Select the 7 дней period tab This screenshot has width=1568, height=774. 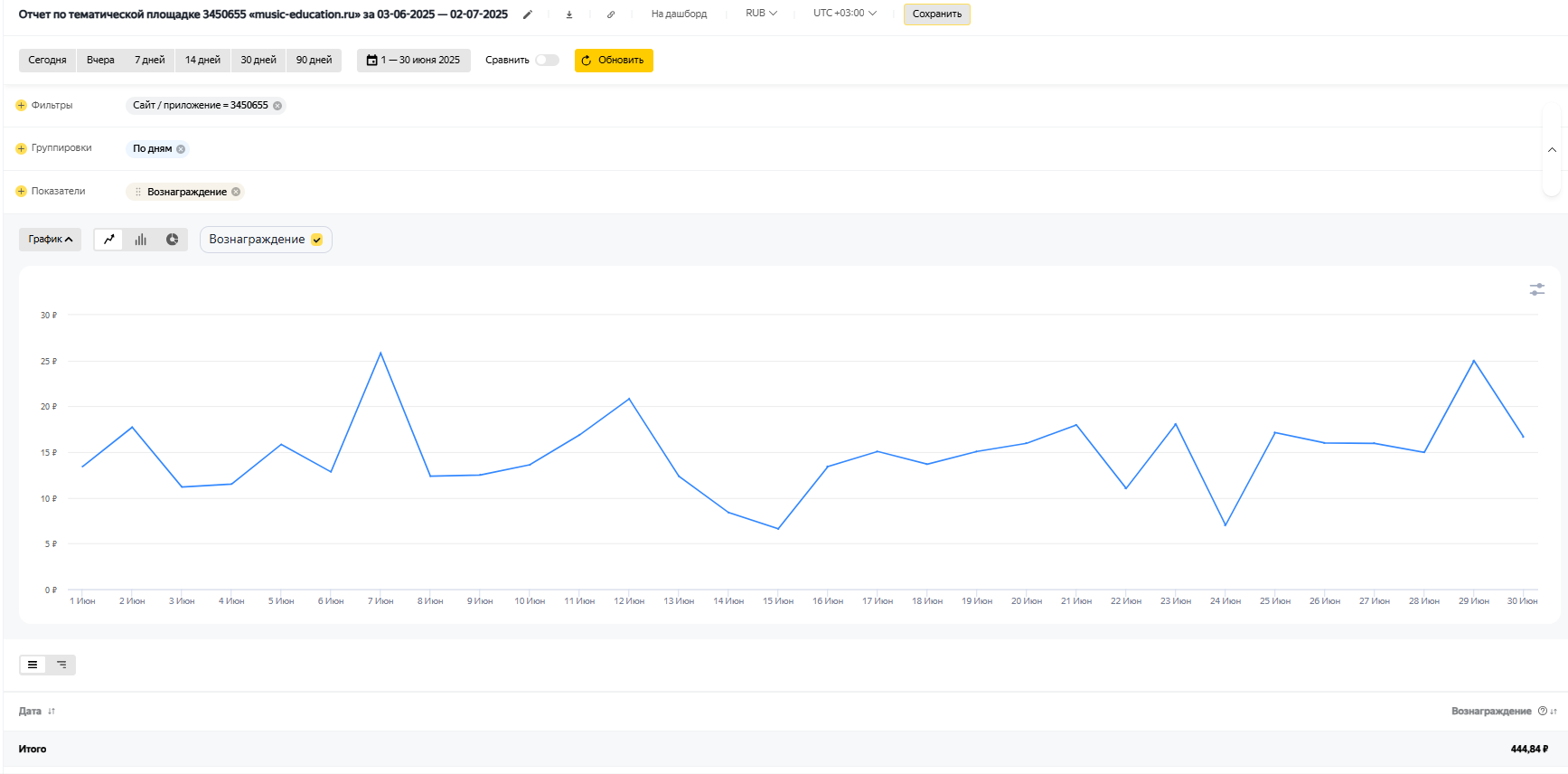tap(150, 61)
